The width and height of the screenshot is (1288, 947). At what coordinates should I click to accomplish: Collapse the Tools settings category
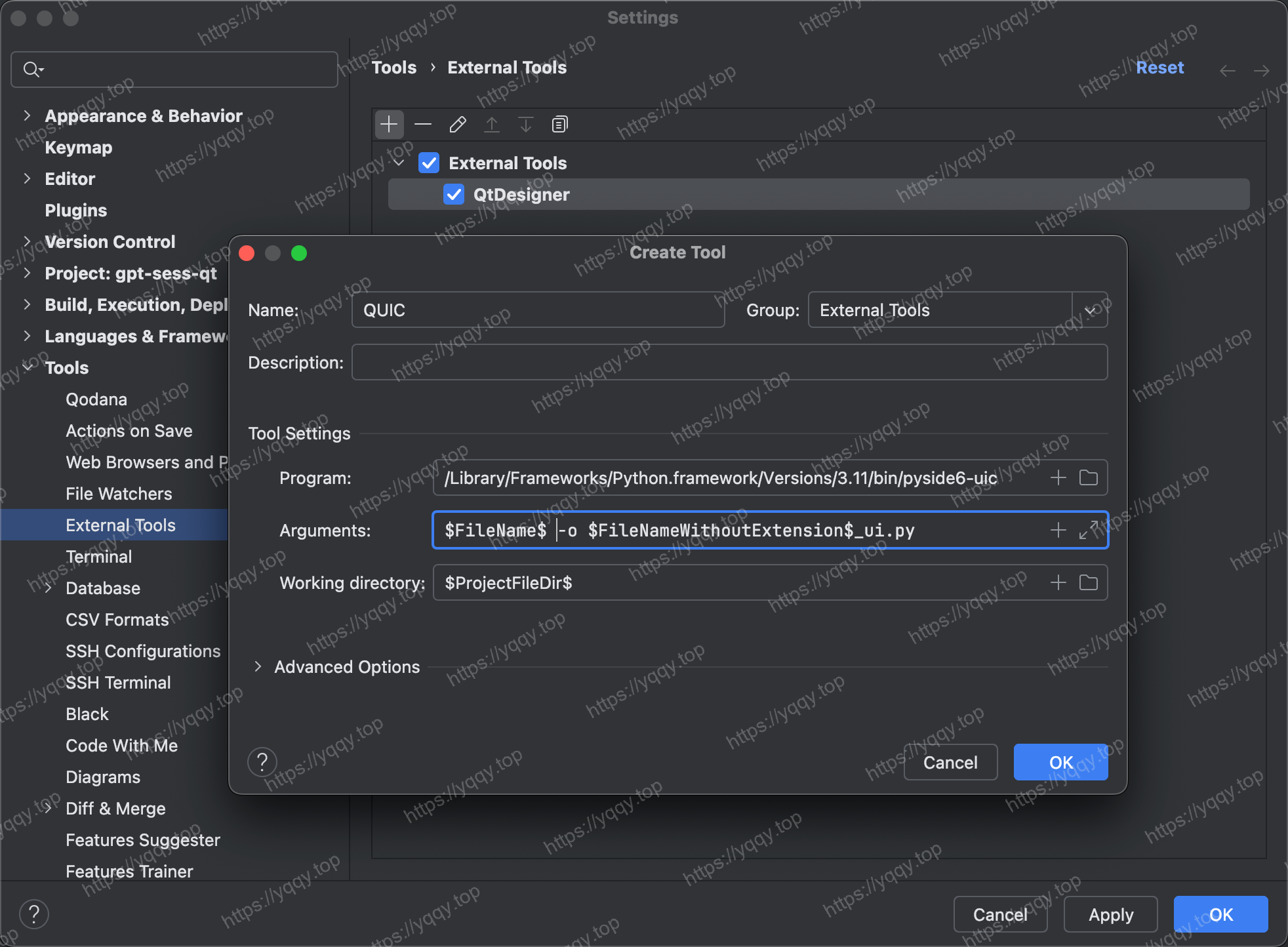[27, 367]
